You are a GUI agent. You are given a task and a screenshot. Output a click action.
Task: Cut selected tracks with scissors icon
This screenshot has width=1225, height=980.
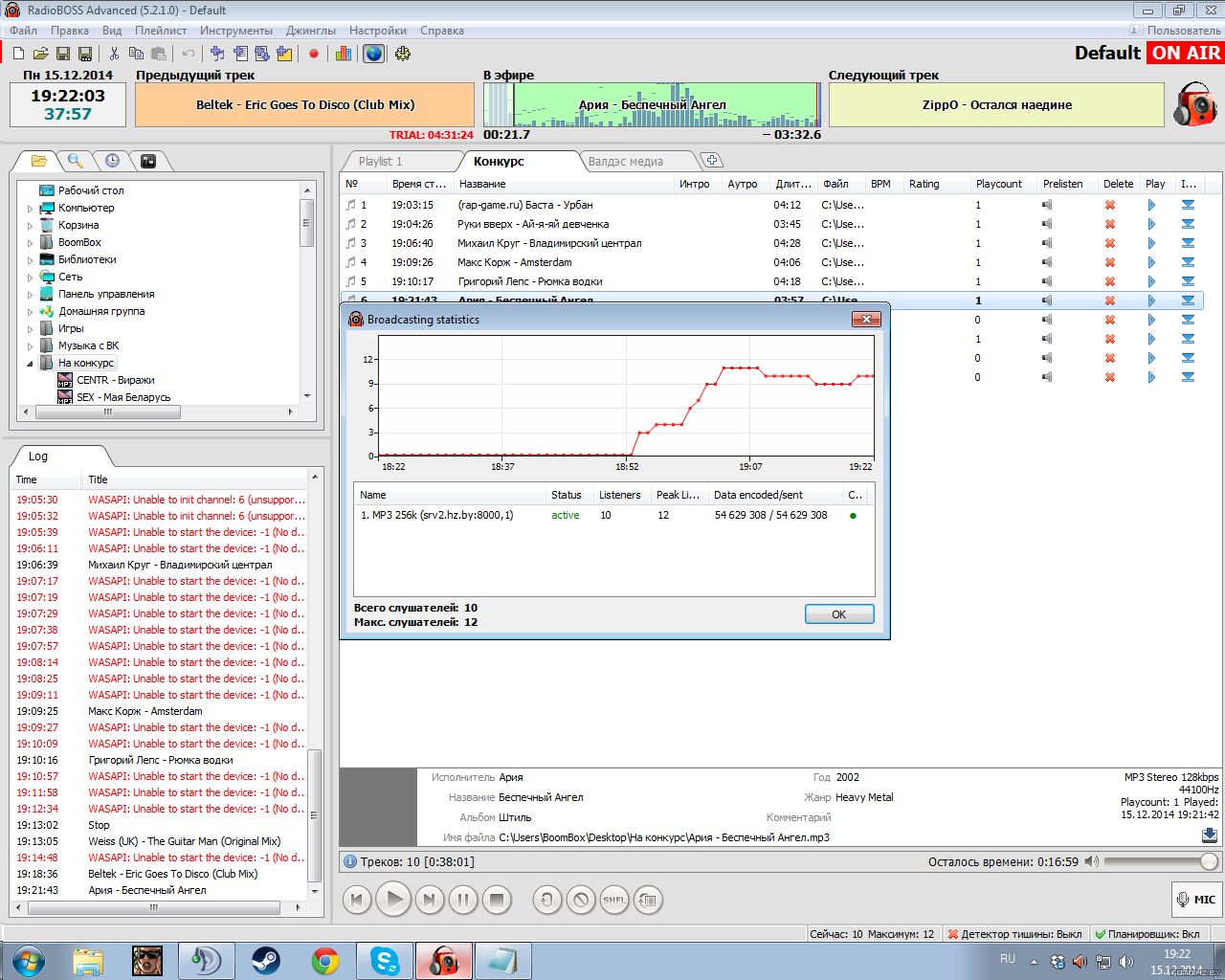pyautogui.click(x=114, y=54)
